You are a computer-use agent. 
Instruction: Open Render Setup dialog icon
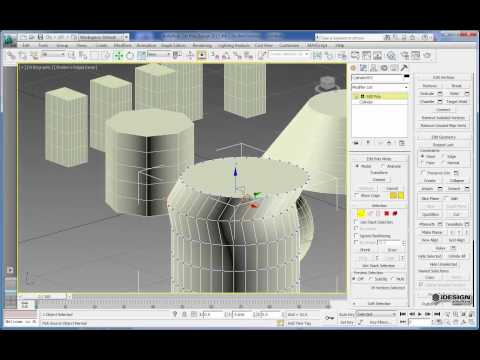click(x=405, y=55)
